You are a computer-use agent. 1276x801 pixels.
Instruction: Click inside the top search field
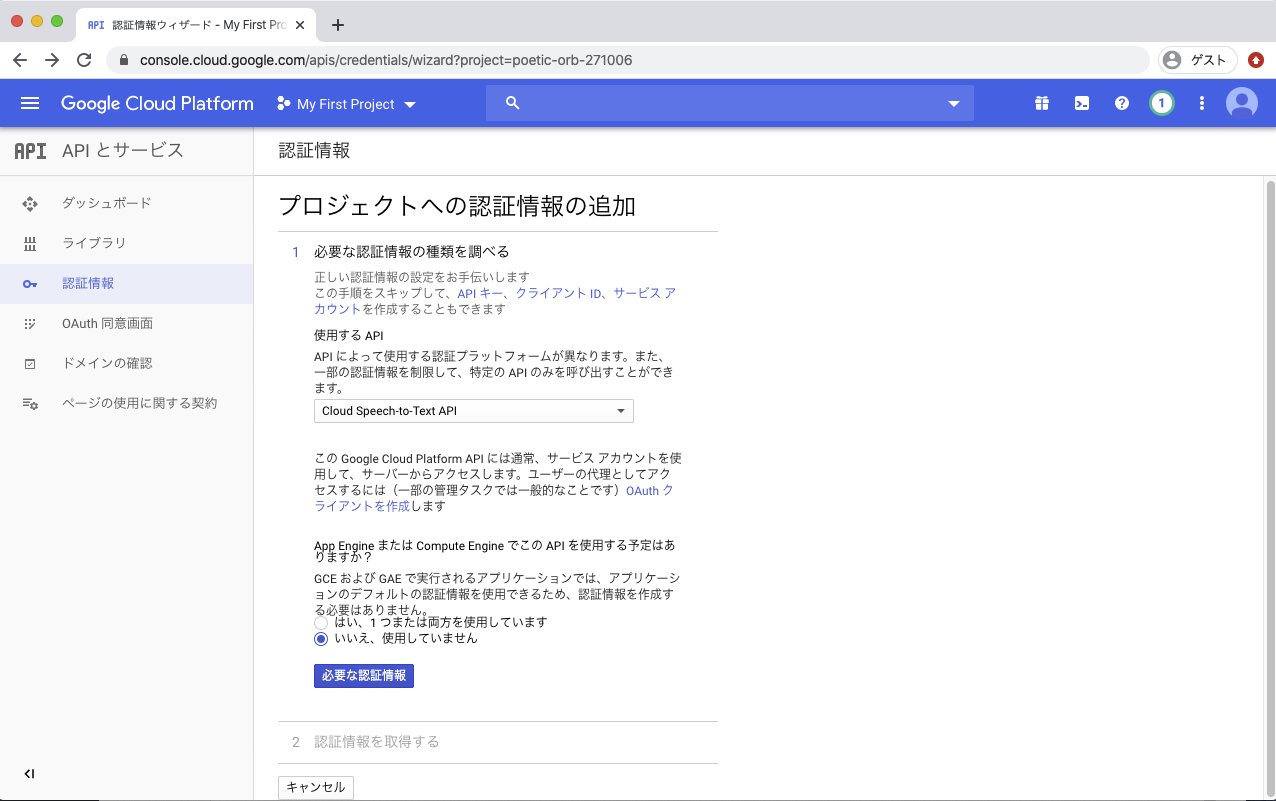click(x=700, y=102)
